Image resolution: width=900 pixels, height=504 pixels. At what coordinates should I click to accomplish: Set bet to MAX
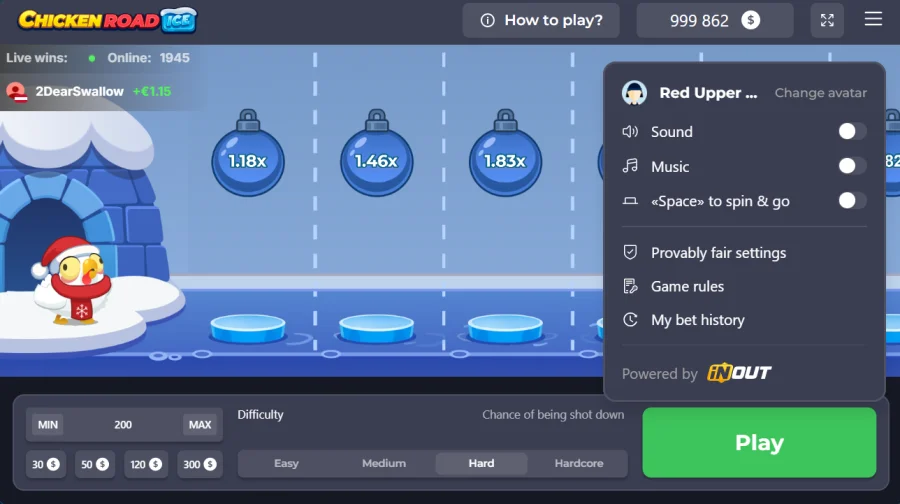point(200,425)
